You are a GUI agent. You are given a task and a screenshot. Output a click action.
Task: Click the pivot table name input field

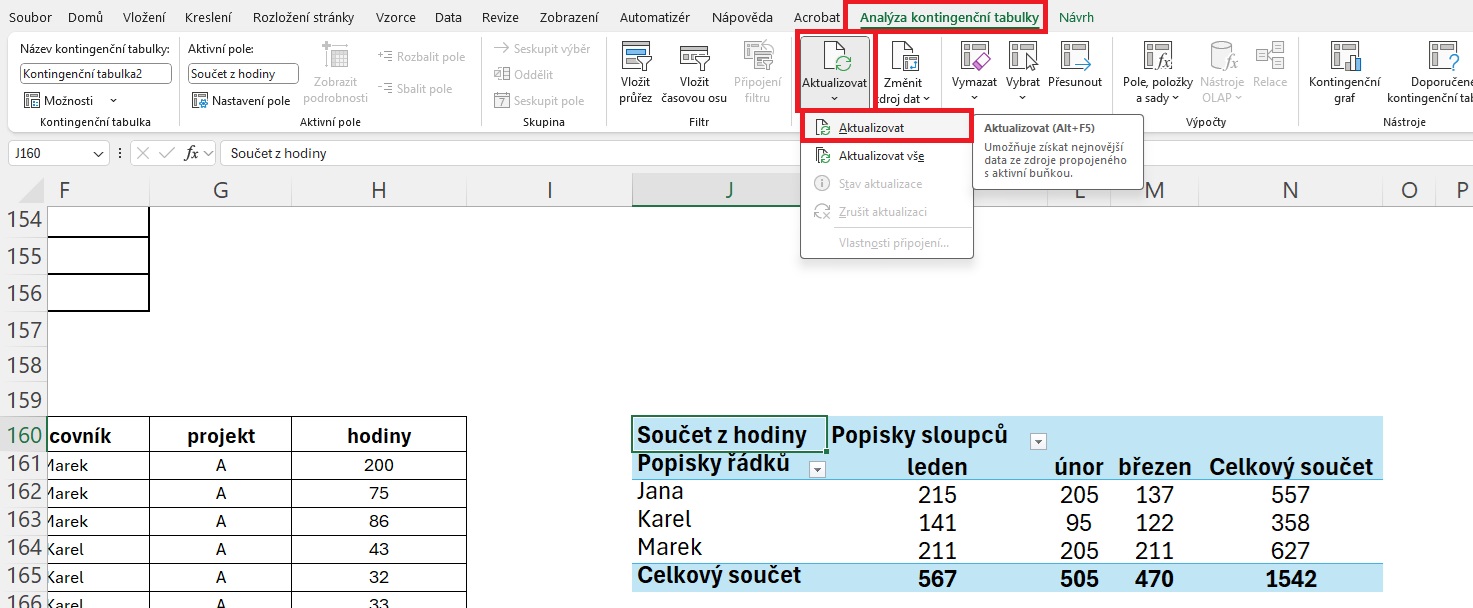coord(95,74)
